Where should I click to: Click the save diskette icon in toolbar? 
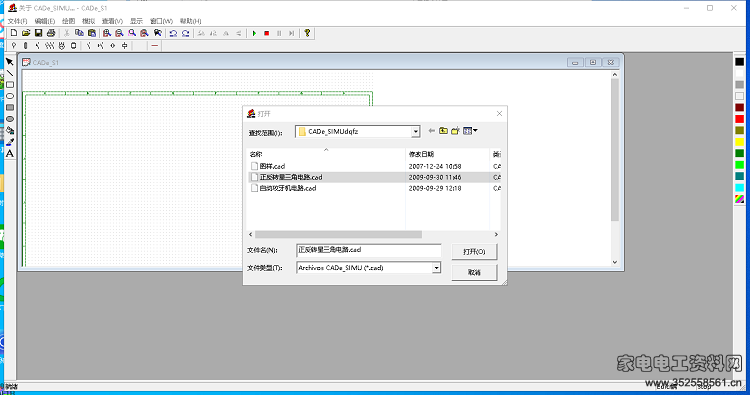[39, 33]
